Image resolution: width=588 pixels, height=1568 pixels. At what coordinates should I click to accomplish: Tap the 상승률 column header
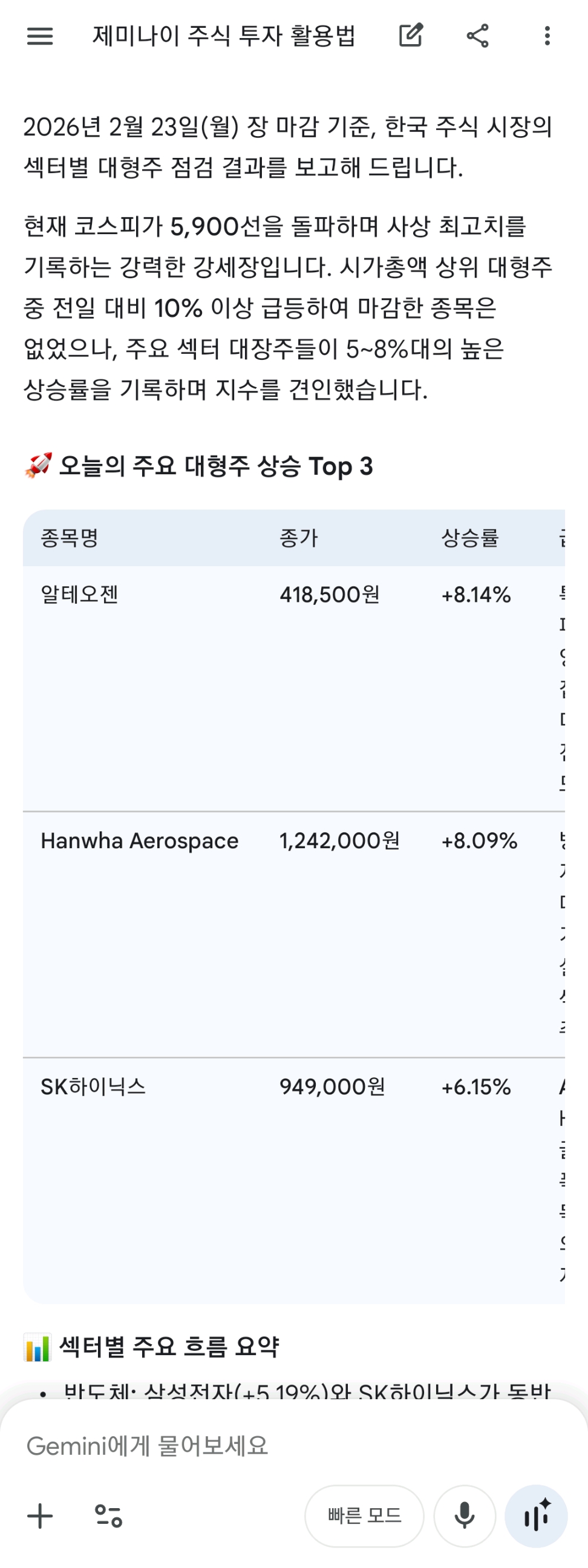point(470,538)
